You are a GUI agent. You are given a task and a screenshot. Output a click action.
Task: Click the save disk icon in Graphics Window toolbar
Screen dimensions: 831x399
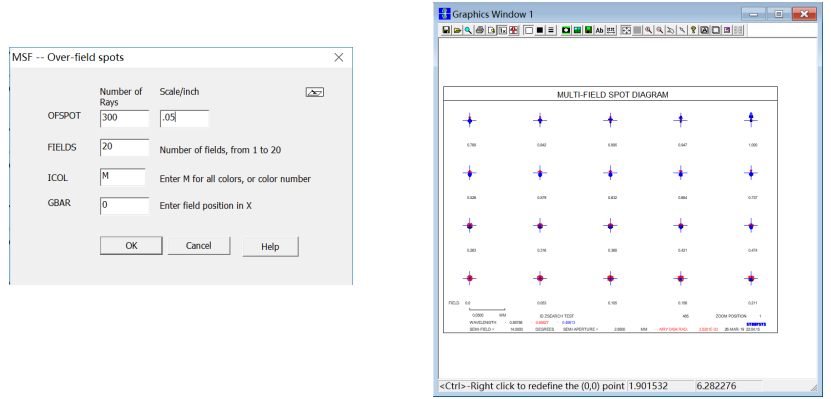(x=446, y=30)
